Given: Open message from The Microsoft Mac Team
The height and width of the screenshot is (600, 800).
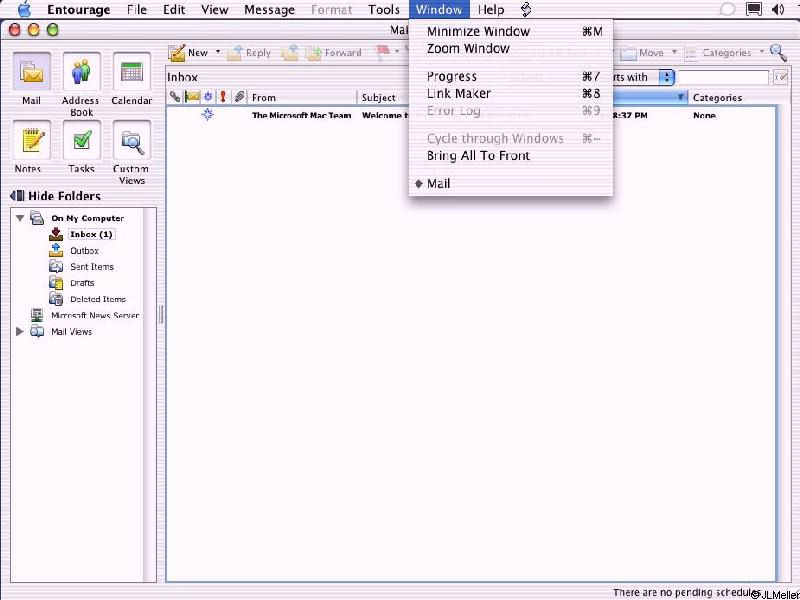Looking at the screenshot, I should 302,115.
